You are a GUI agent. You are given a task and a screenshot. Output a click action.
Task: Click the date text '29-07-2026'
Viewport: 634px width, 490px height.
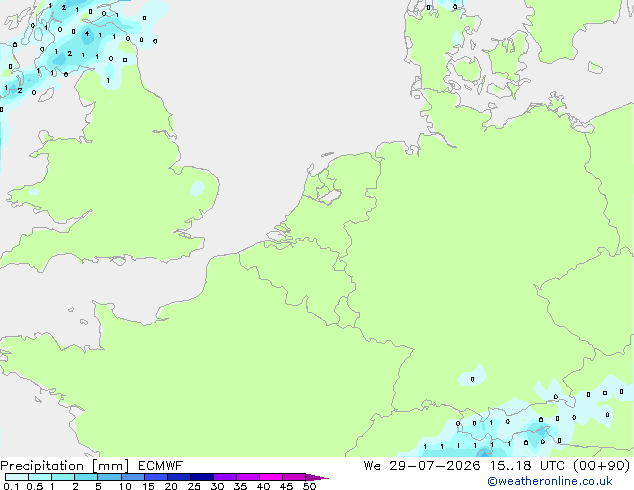tap(435, 466)
